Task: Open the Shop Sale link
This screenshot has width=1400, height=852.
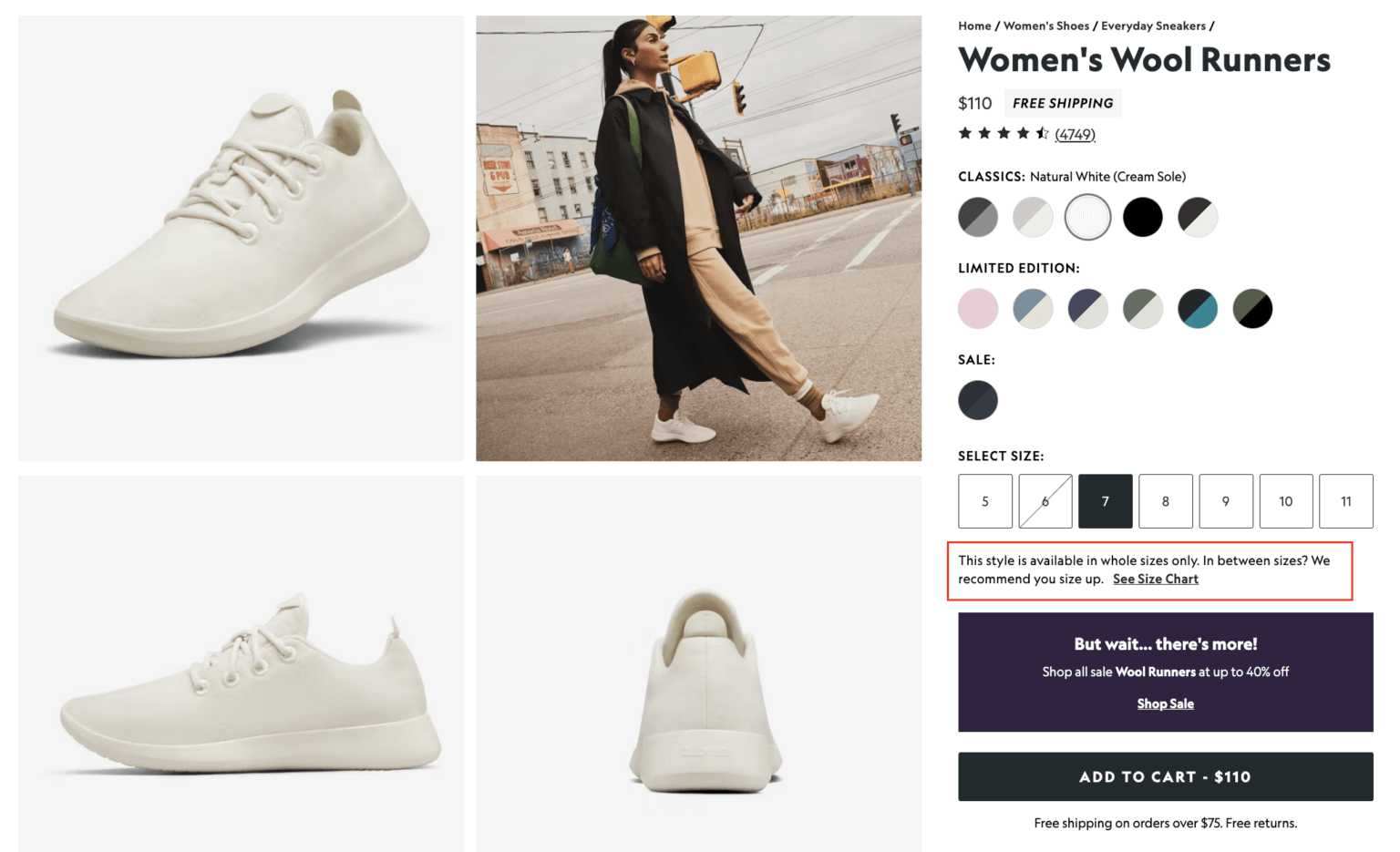Action: coord(1165,703)
